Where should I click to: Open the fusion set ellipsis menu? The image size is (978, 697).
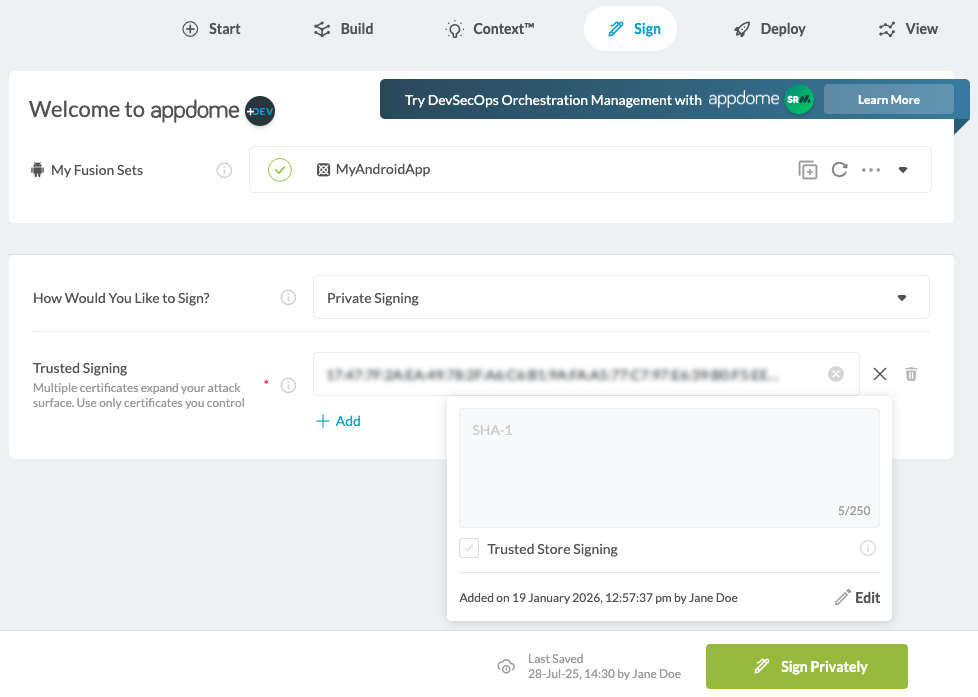(x=870, y=170)
